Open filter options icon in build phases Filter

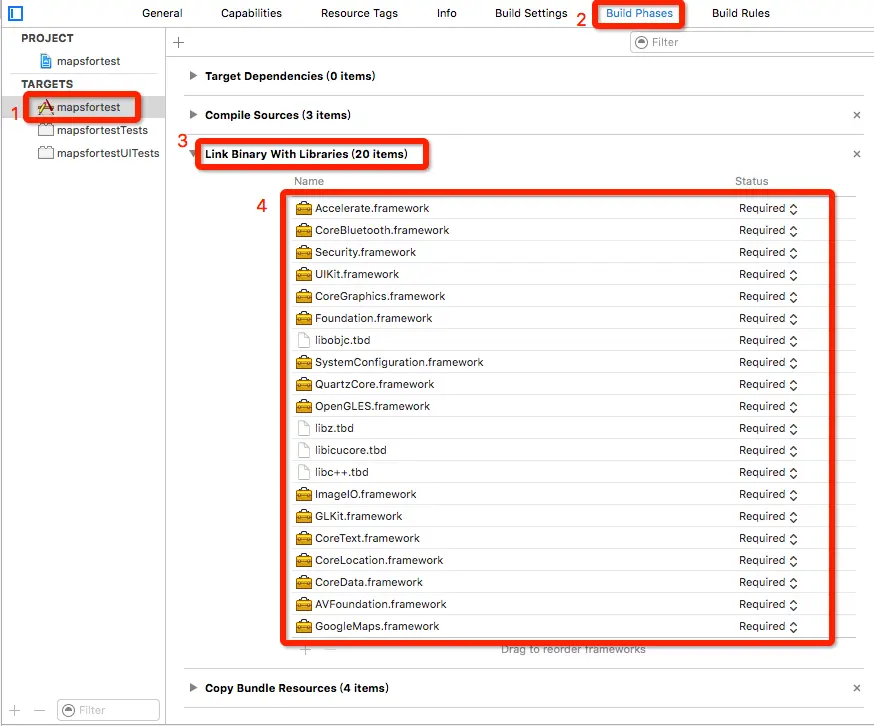click(x=642, y=42)
